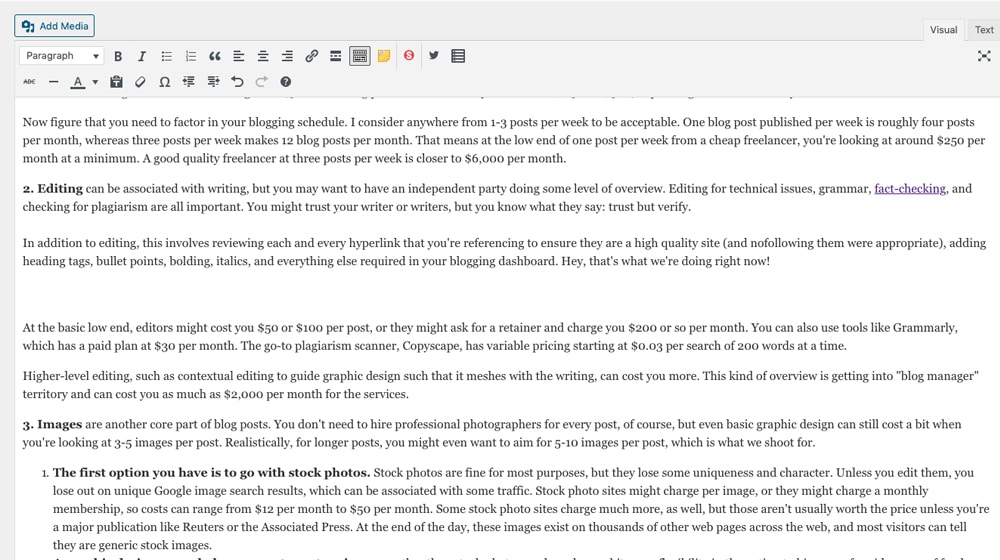Align text right
The image size is (1000, 560).
point(287,56)
